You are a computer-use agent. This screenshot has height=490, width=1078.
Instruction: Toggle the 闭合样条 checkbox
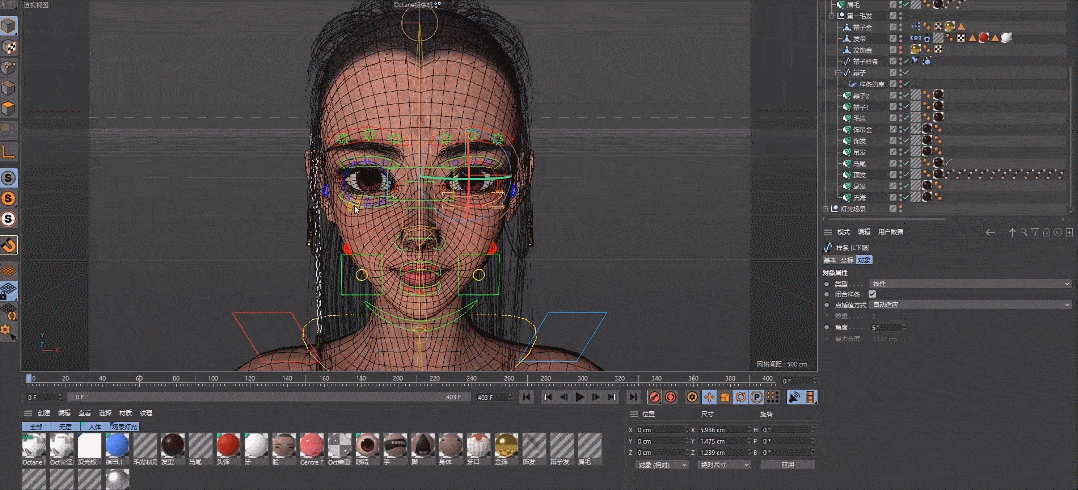[x=872, y=294]
